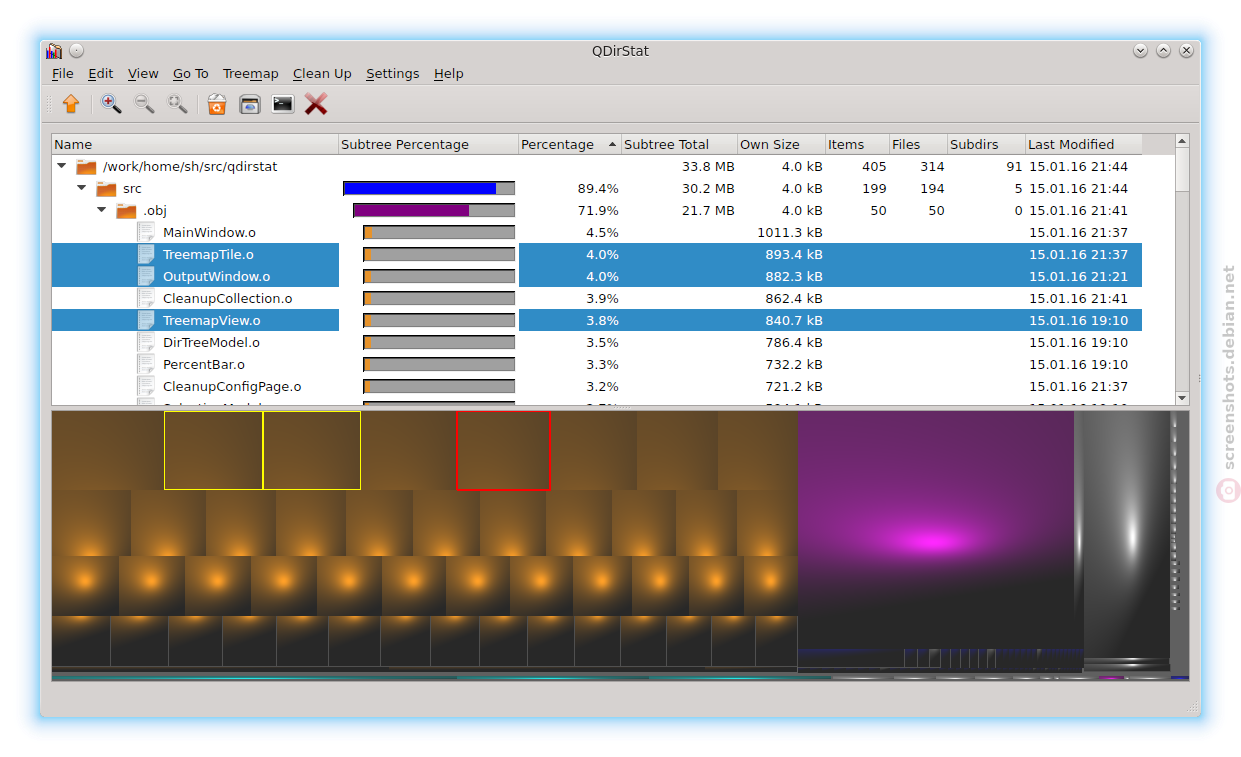The width and height of the screenshot is (1241, 757).
Task: Click the 1011.3 kB own size value
Action: pos(790,233)
